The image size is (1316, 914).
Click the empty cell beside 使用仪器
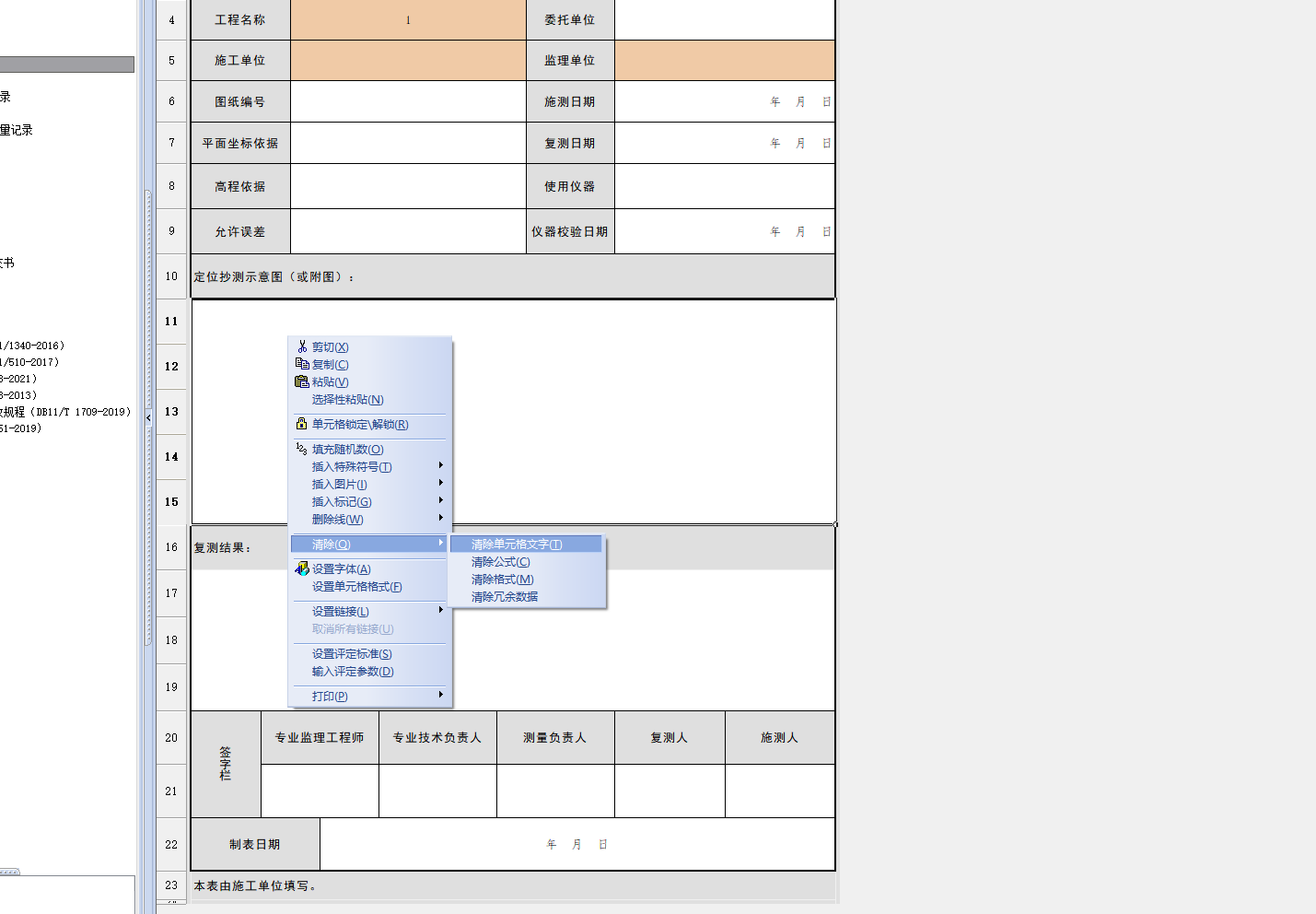[x=725, y=186]
